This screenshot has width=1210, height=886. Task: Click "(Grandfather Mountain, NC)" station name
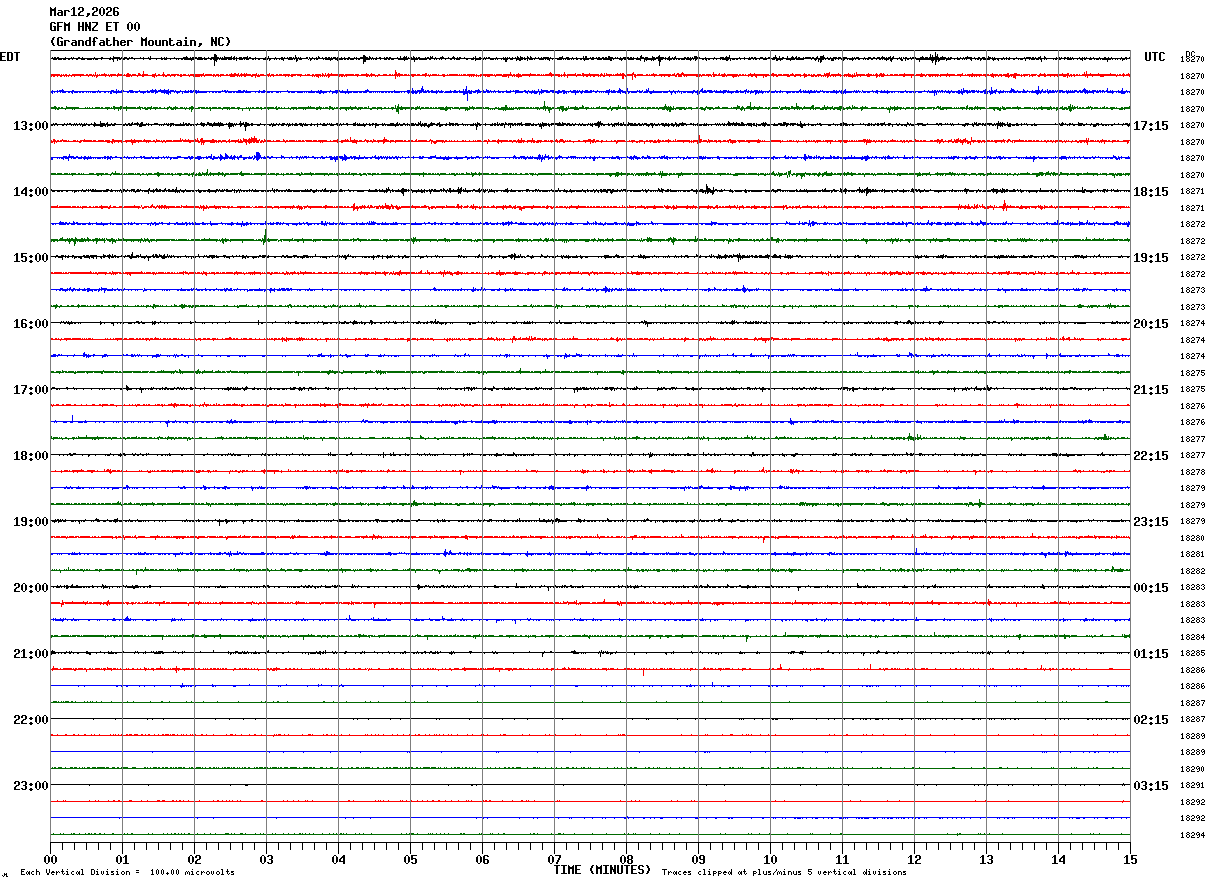click(x=140, y=42)
